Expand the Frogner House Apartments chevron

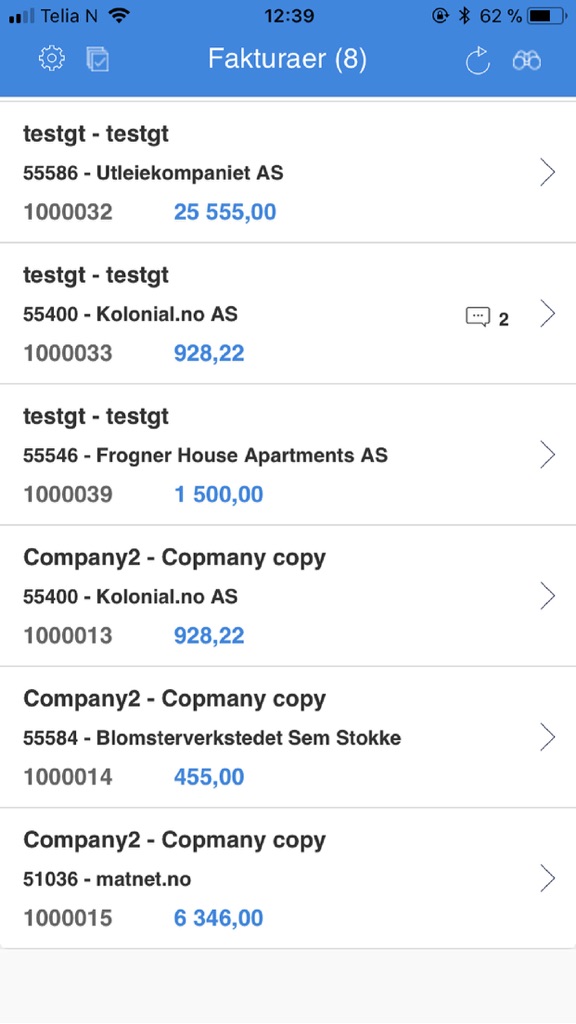(x=548, y=455)
